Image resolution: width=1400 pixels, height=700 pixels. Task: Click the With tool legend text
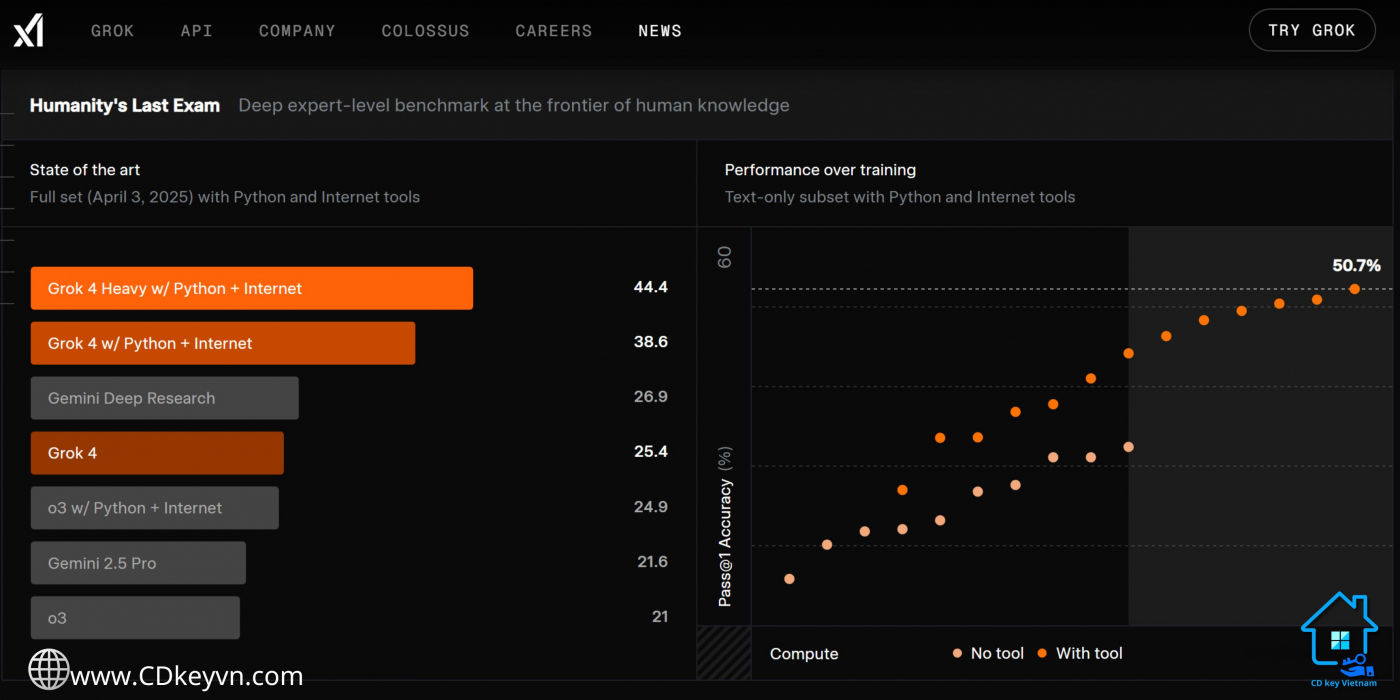(1089, 653)
